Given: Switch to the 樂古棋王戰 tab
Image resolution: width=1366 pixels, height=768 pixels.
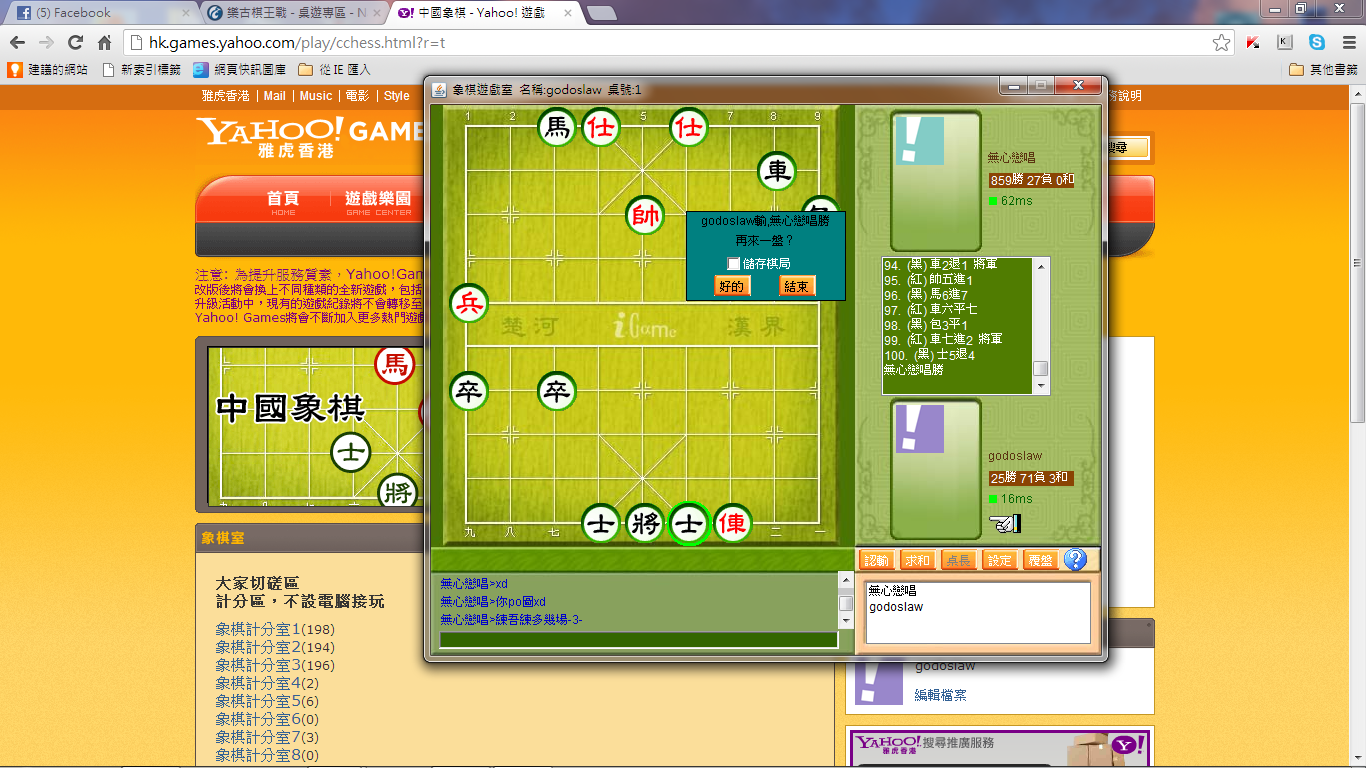Looking at the screenshot, I should 294,13.
